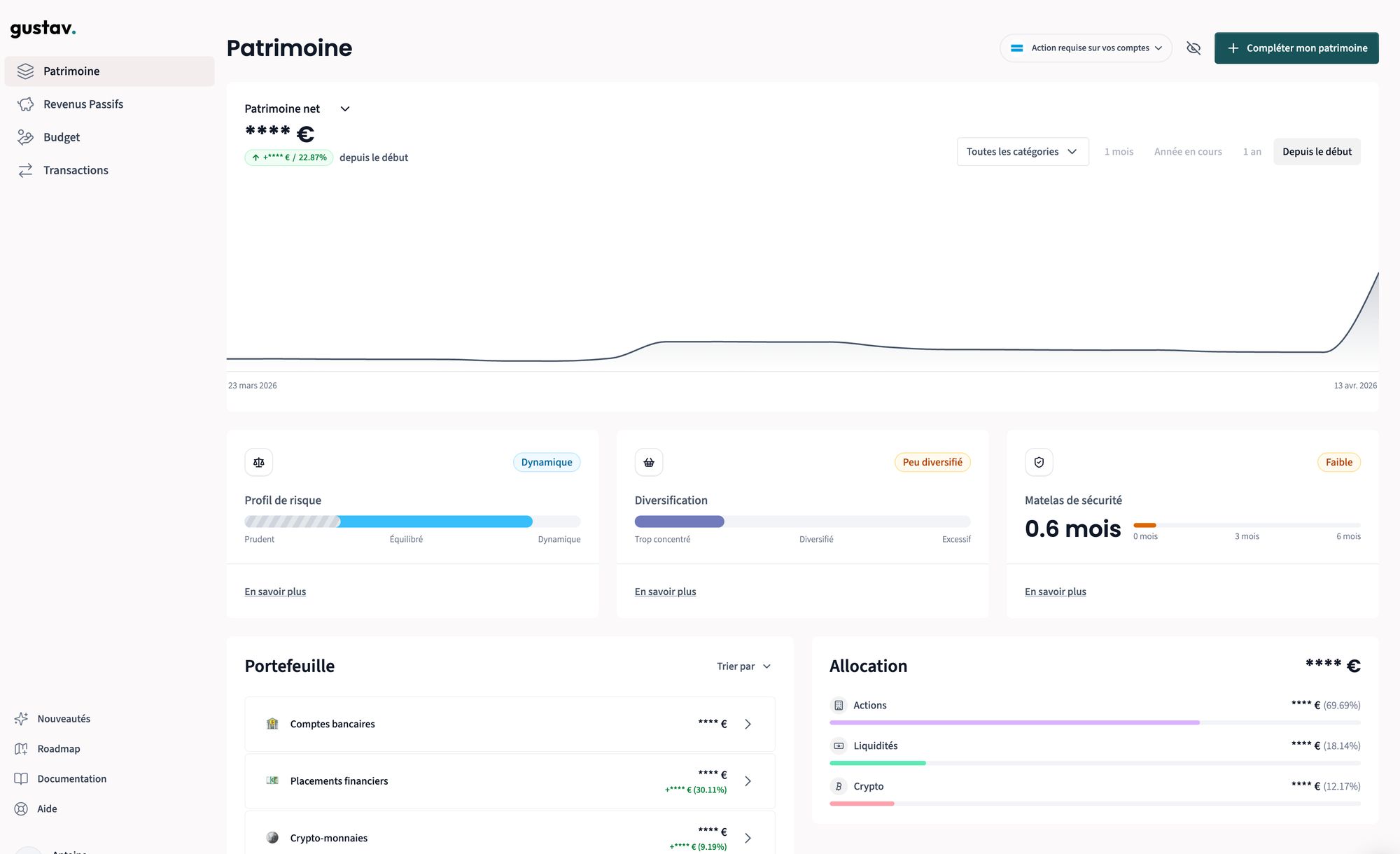Viewport: 1400px width, 854px height.
Task: Click Compléter mon patrimoine button
Action: (1296, 48)
